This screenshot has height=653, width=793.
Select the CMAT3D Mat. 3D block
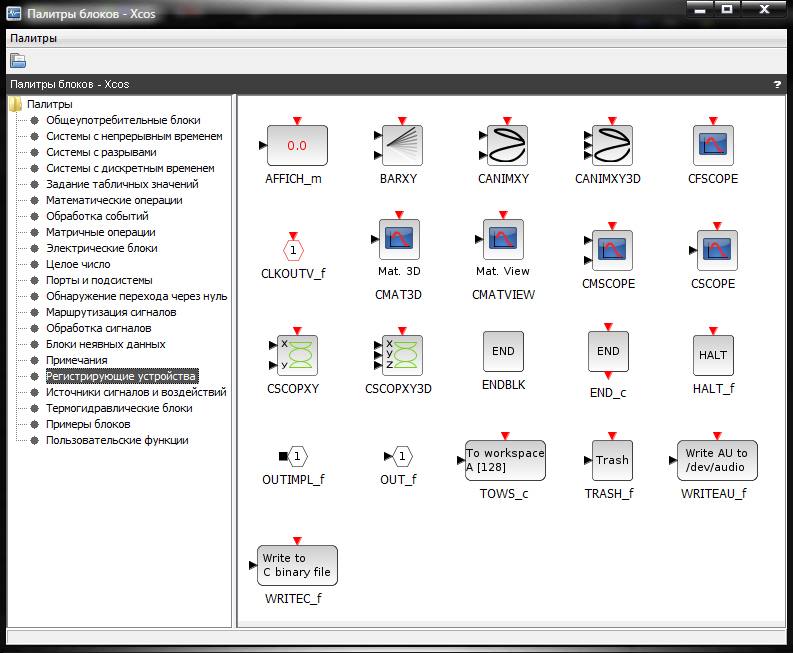coord(399,239)
